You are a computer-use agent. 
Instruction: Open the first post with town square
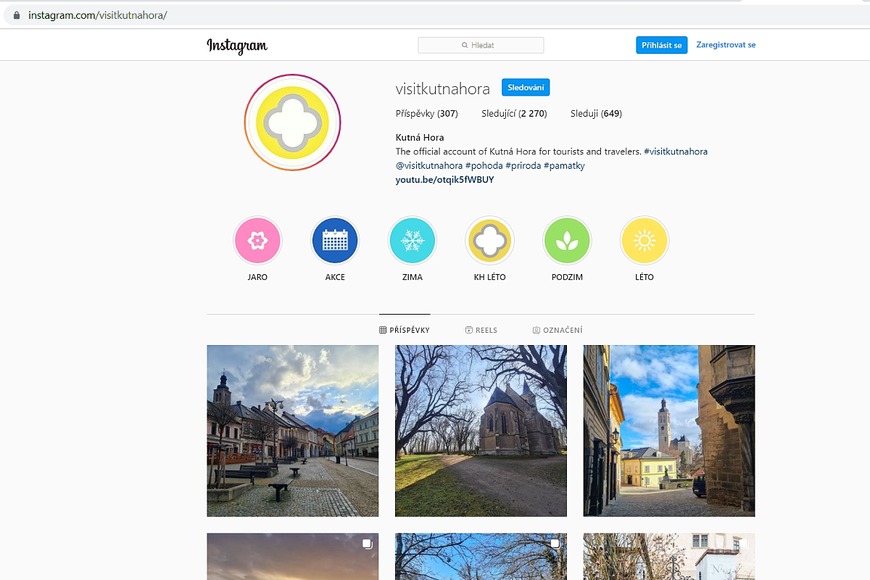point(292,431)
